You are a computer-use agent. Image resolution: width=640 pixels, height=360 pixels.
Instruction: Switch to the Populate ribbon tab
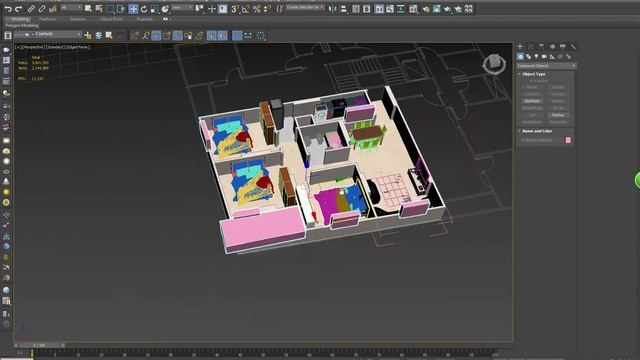click(x=144, y=19)
